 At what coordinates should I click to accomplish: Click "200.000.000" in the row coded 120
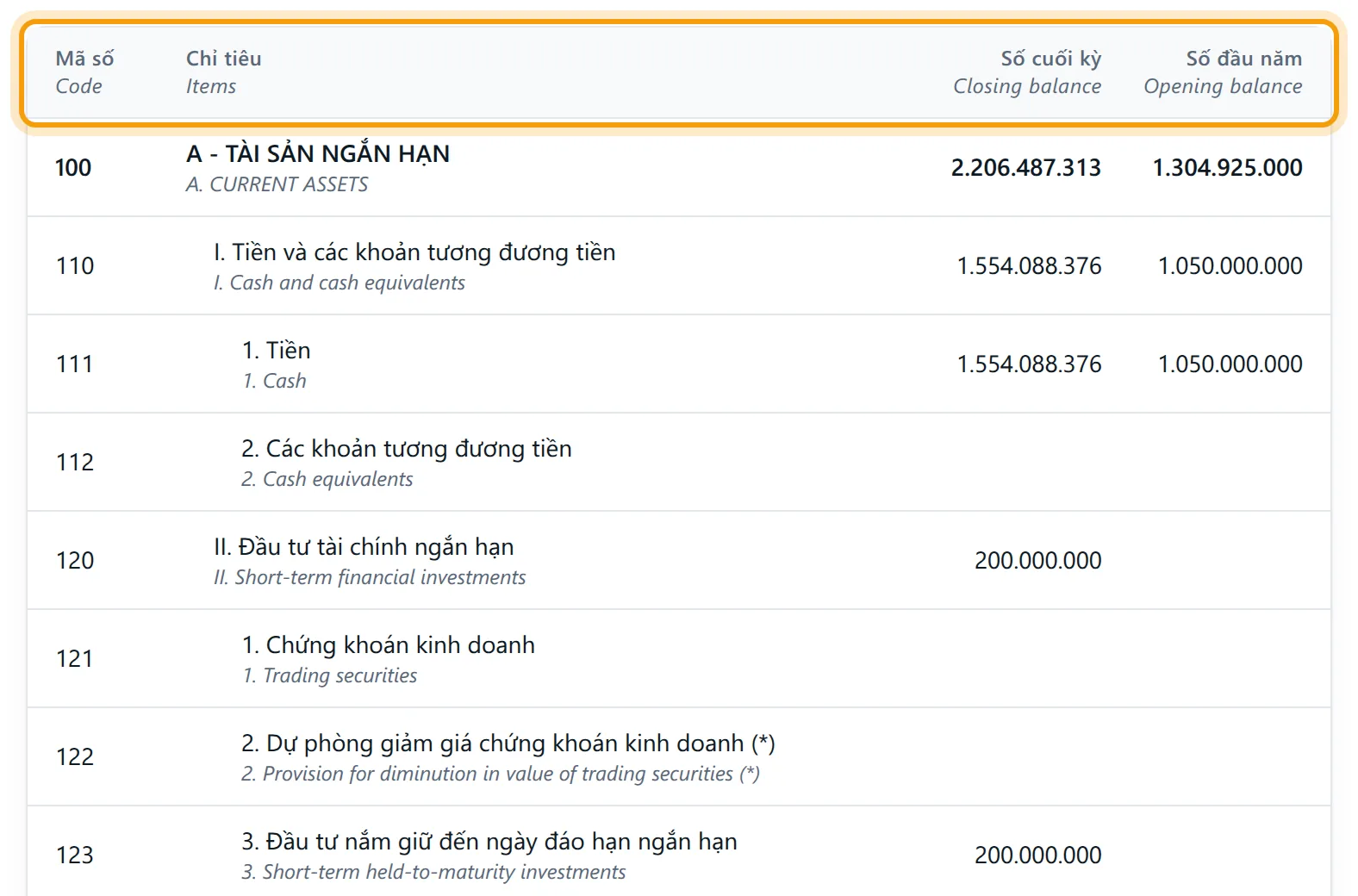coord(1038,560)
